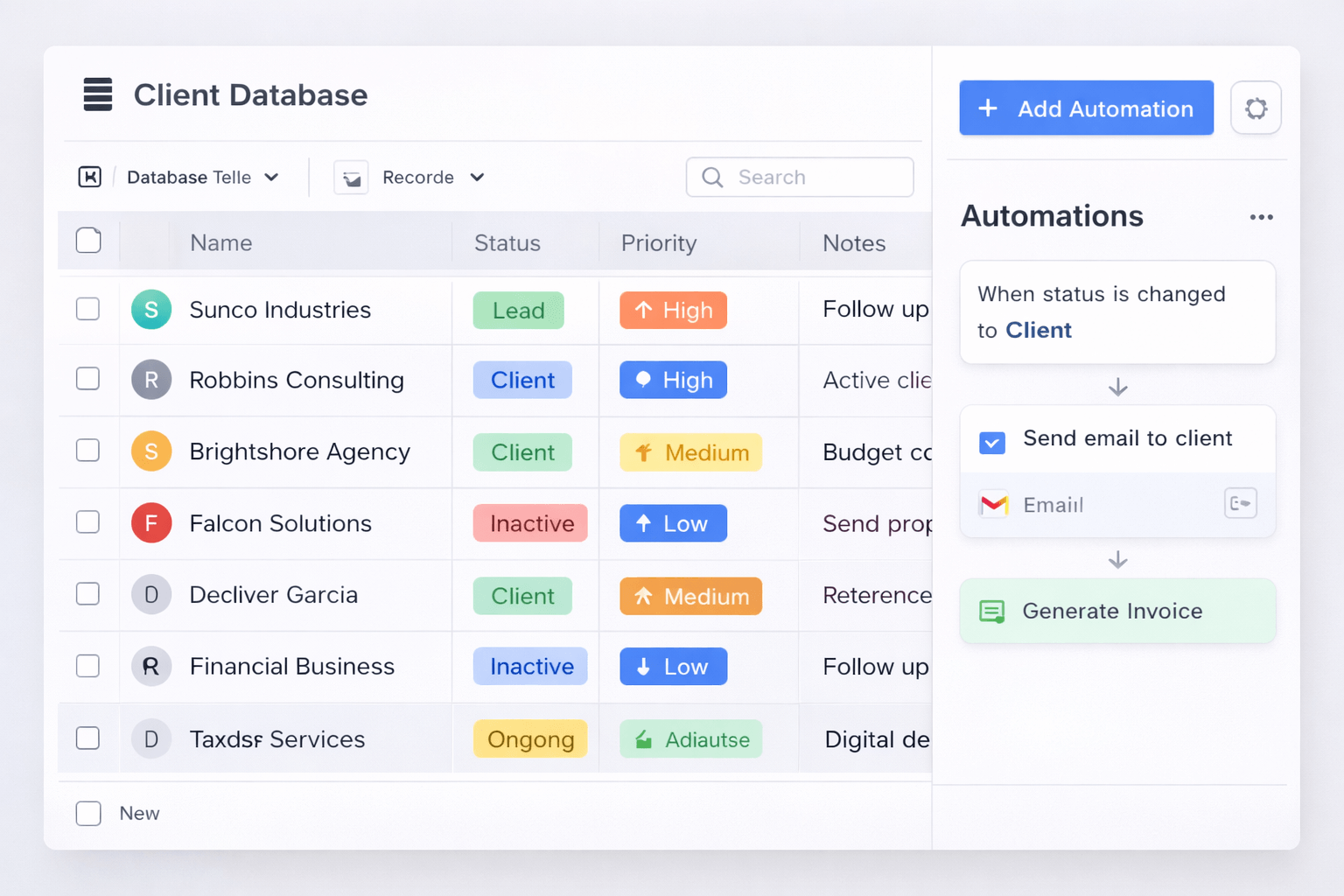Open the Automations three-dot menu

(x=1261, y=217)
